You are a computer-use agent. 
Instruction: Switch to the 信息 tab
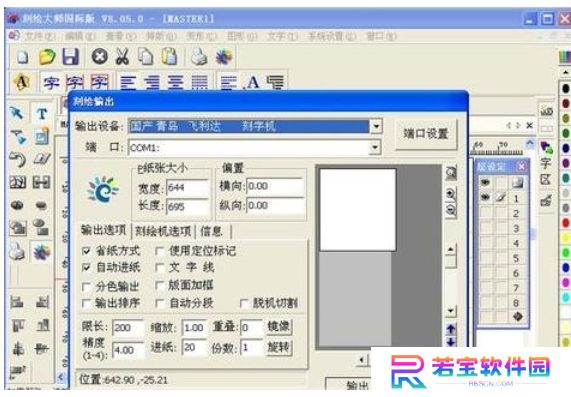(x=211, y=231)
